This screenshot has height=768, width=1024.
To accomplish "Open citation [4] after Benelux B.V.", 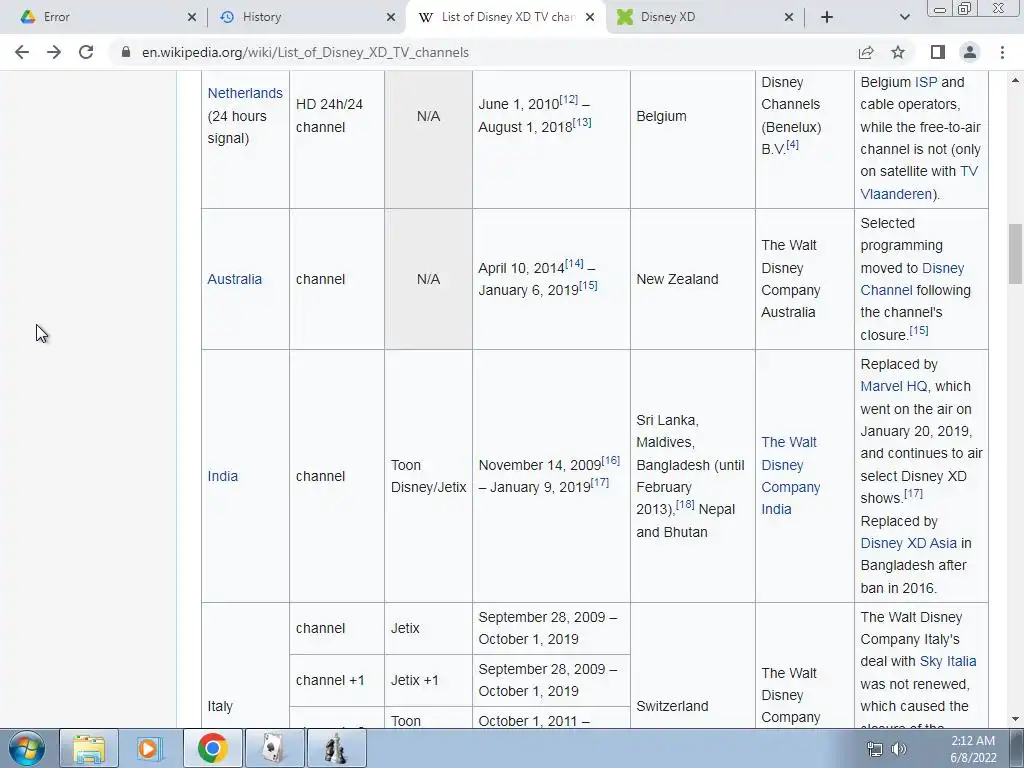I will [792, 144].
